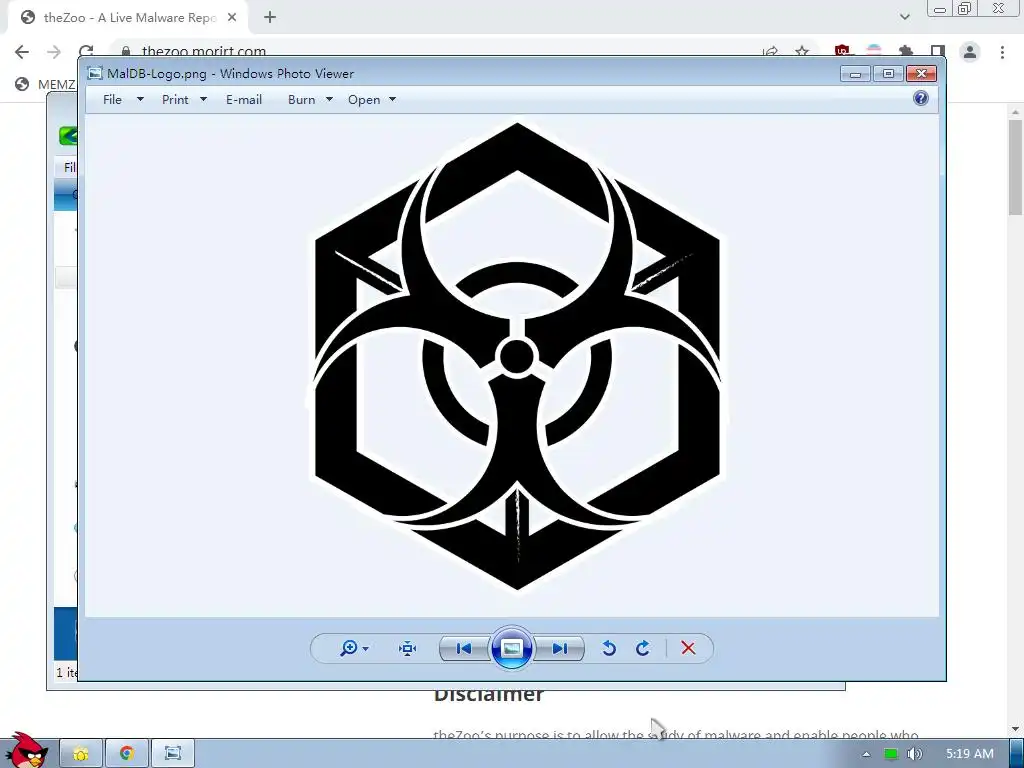
Task: Maximize the Windows Photo Viewer window
Action: [888, 74]
